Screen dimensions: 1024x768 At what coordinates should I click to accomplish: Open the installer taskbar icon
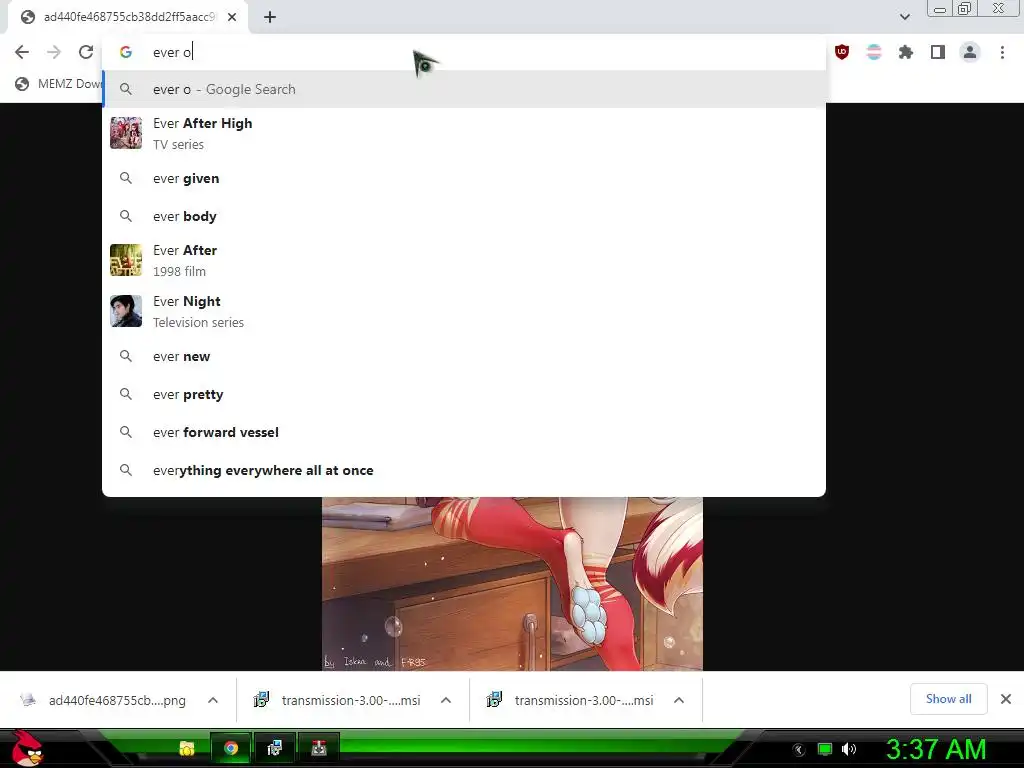274,748
